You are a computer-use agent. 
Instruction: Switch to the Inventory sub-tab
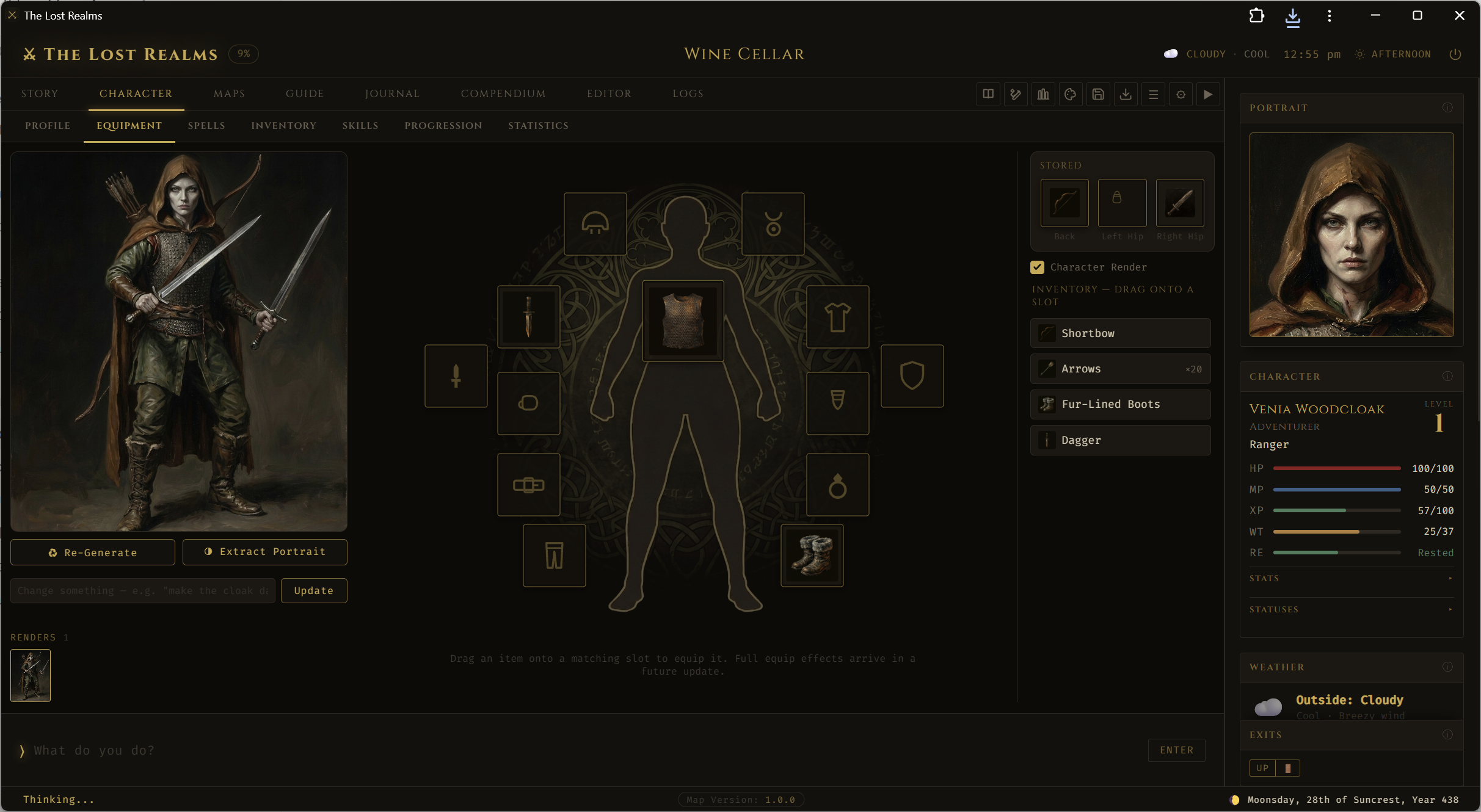[x=283, y=126]
